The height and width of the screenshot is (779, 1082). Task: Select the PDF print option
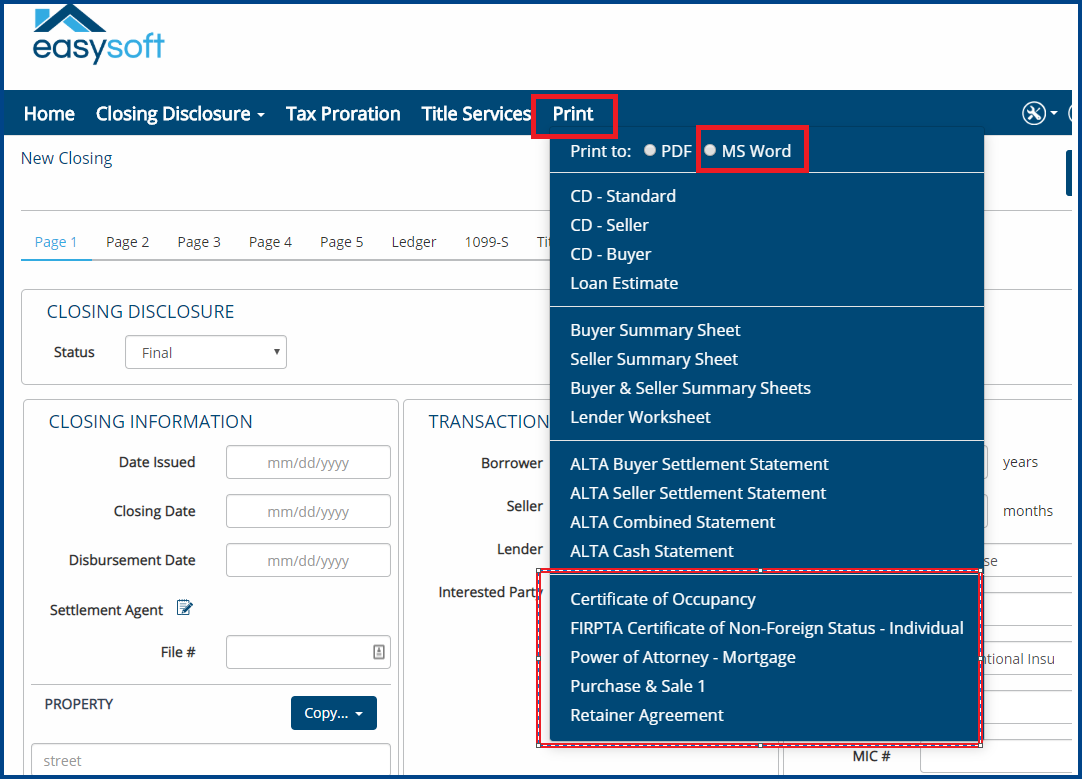pyautogui.click(x=650, y=150)
